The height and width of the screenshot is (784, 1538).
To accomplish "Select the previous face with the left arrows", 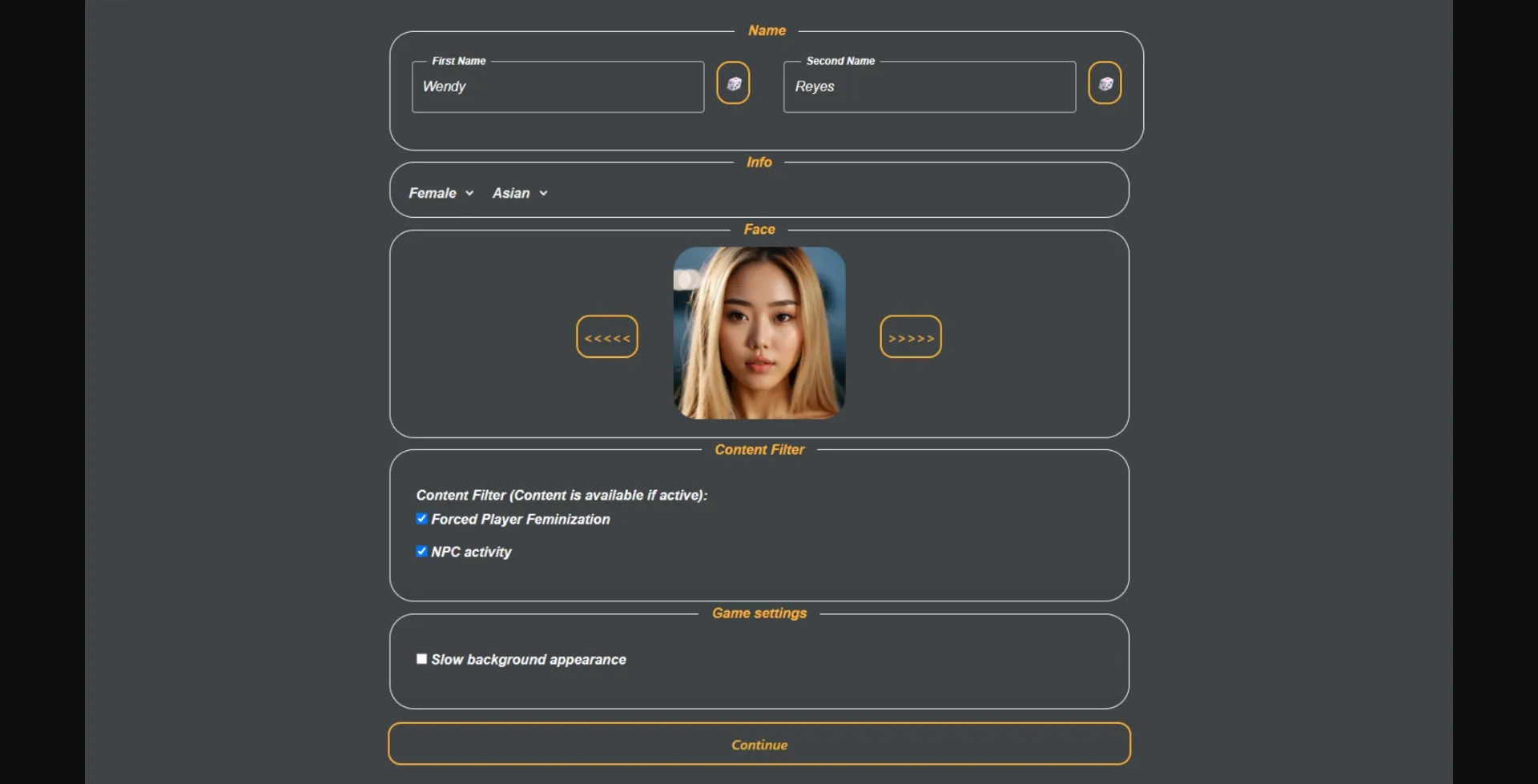I will [606, 336].
